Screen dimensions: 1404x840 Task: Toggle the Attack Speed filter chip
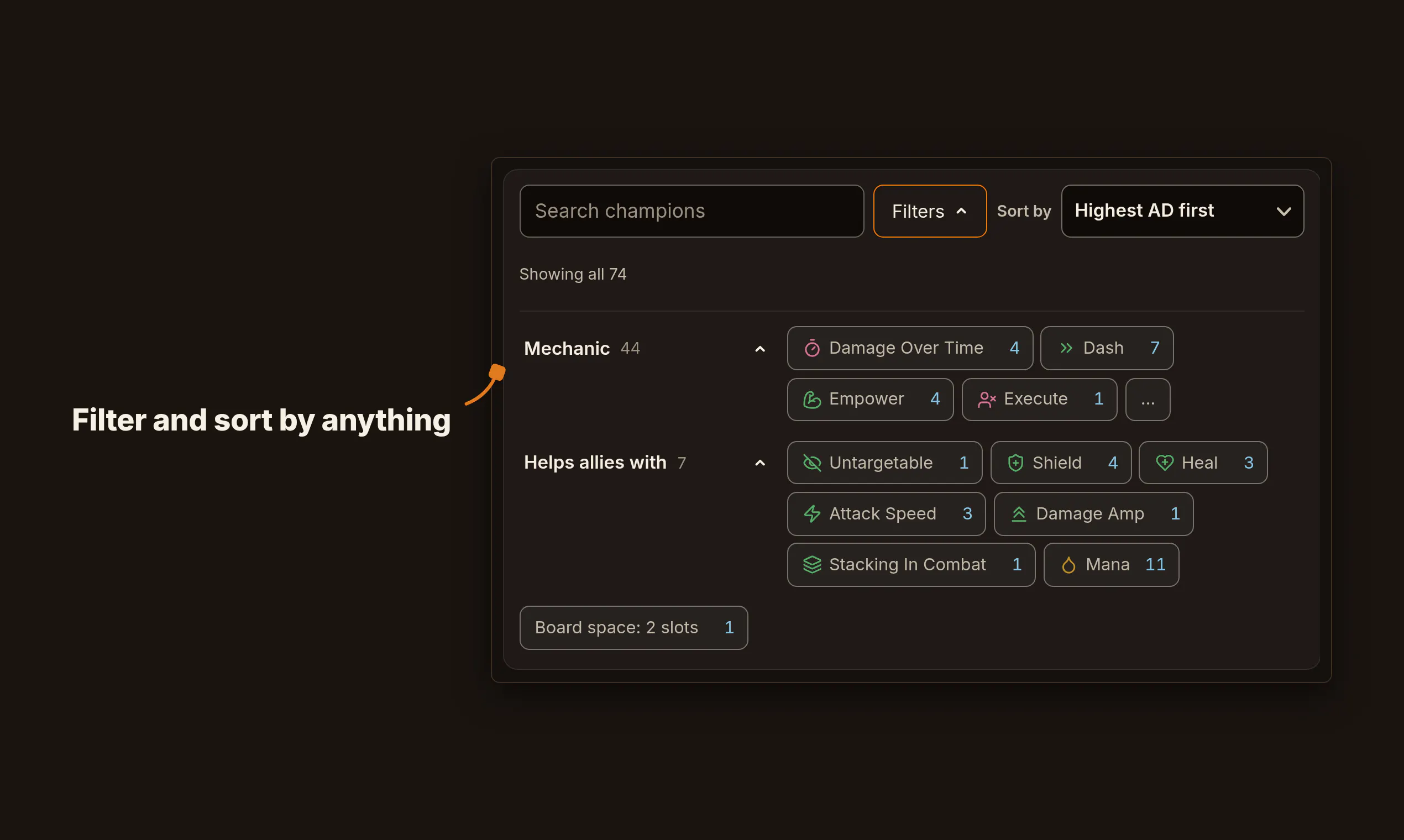886,514
